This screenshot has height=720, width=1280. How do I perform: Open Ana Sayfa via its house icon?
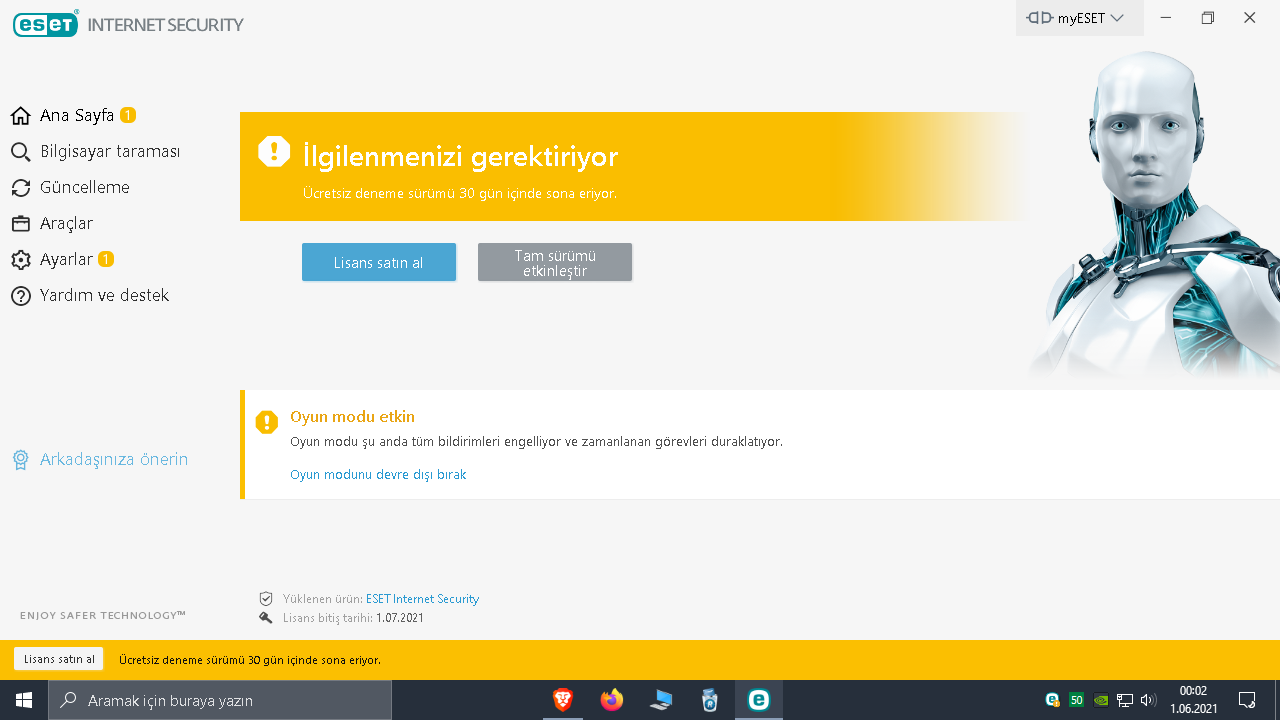[x=20, y=116]
